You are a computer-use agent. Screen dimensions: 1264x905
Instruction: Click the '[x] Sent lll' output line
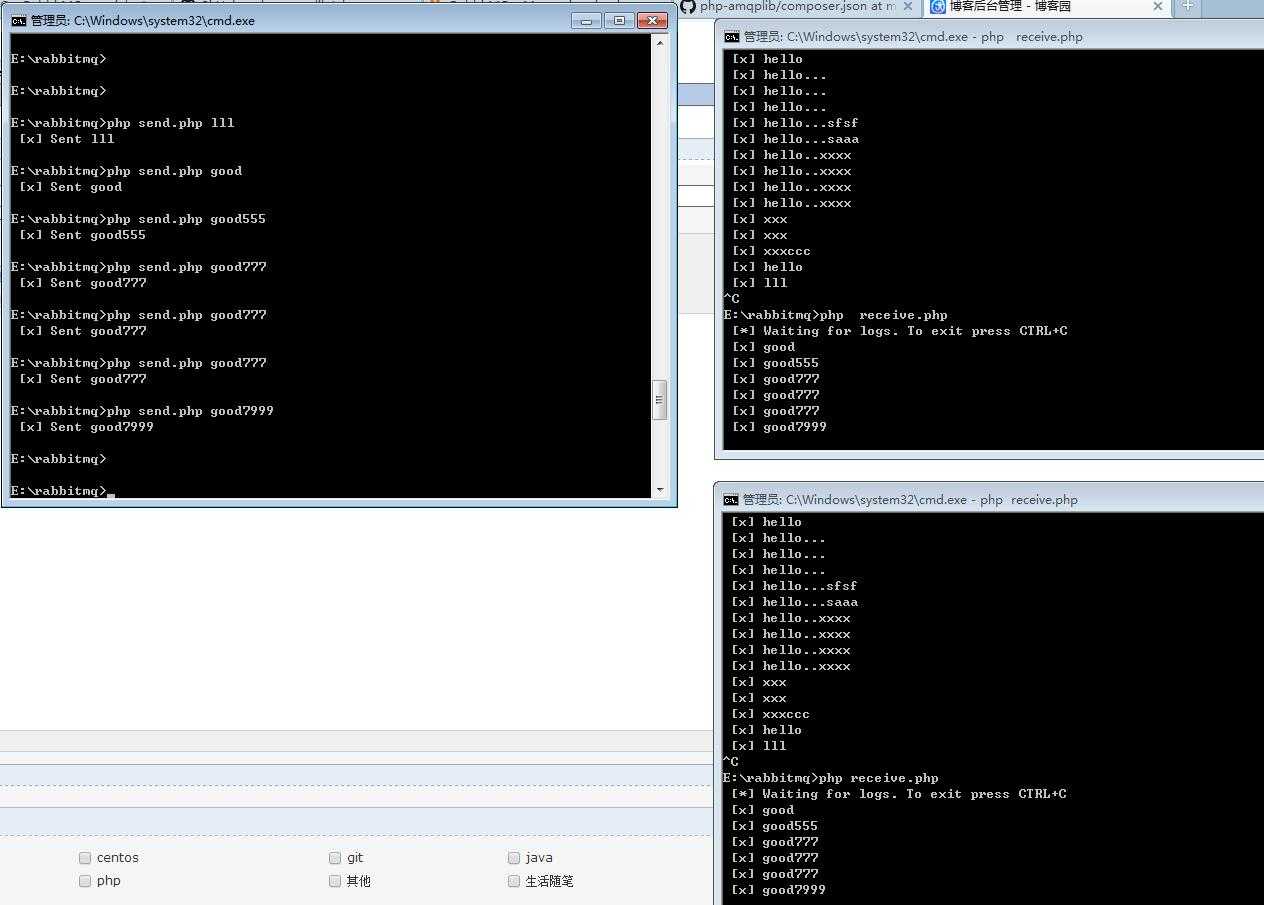pos(66,139)
